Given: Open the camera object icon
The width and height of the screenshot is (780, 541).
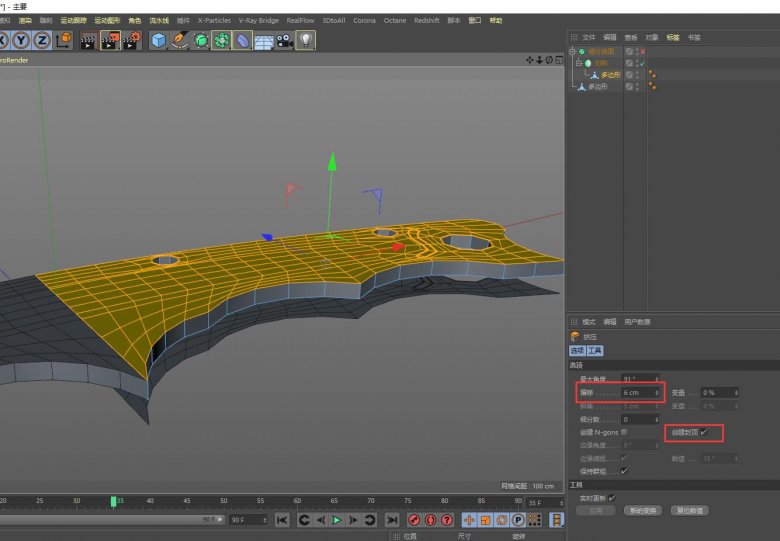Looking at the screenshot, I should [285, 40].
